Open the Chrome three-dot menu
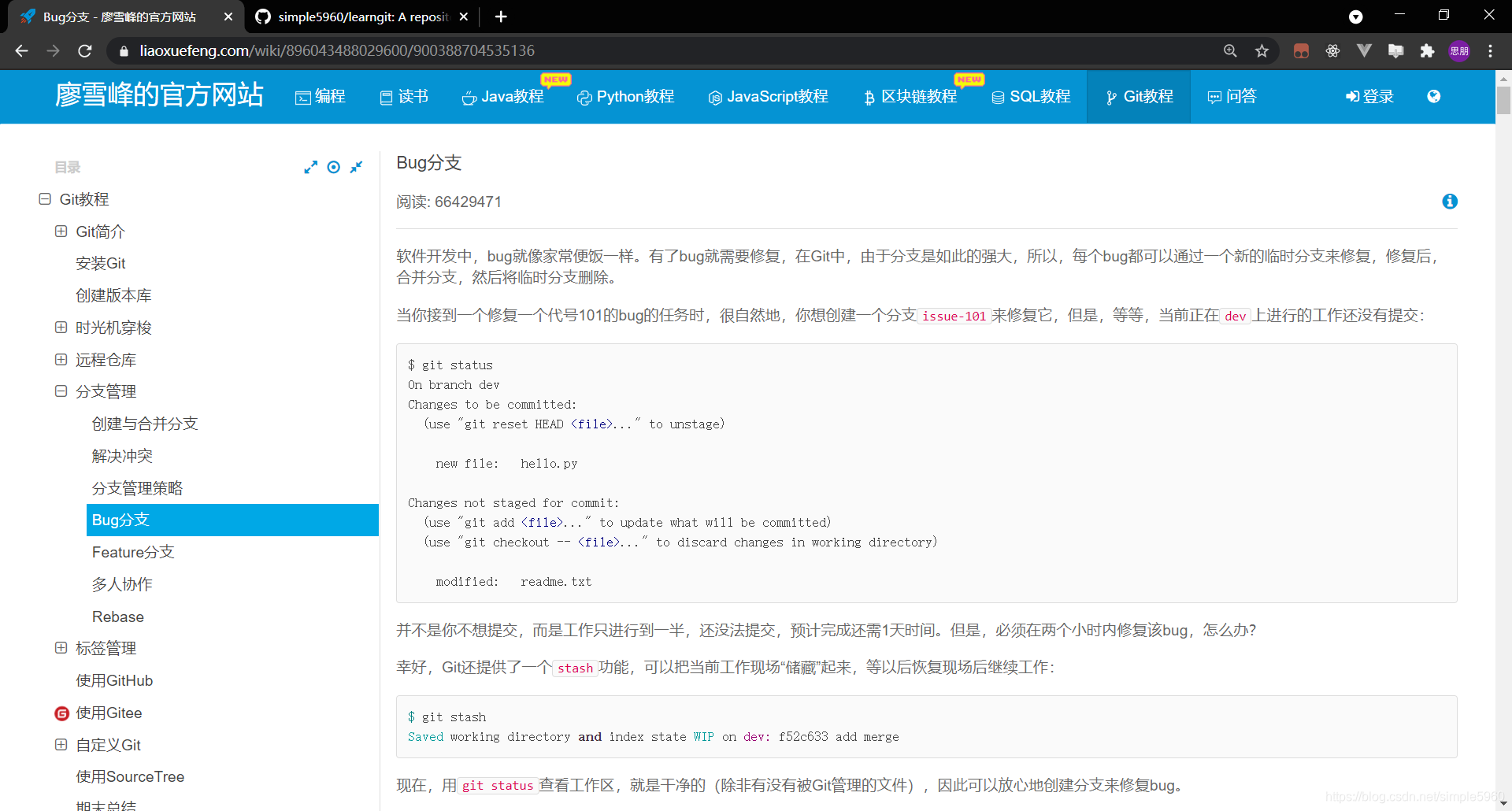 [1490, 51]
